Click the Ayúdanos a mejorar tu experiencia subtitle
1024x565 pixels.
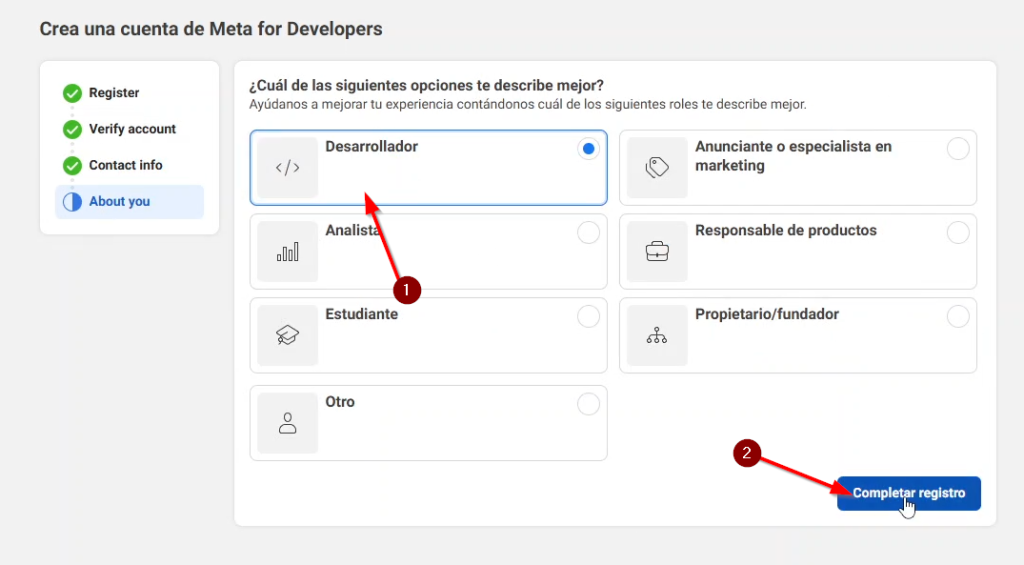[528, 105]
